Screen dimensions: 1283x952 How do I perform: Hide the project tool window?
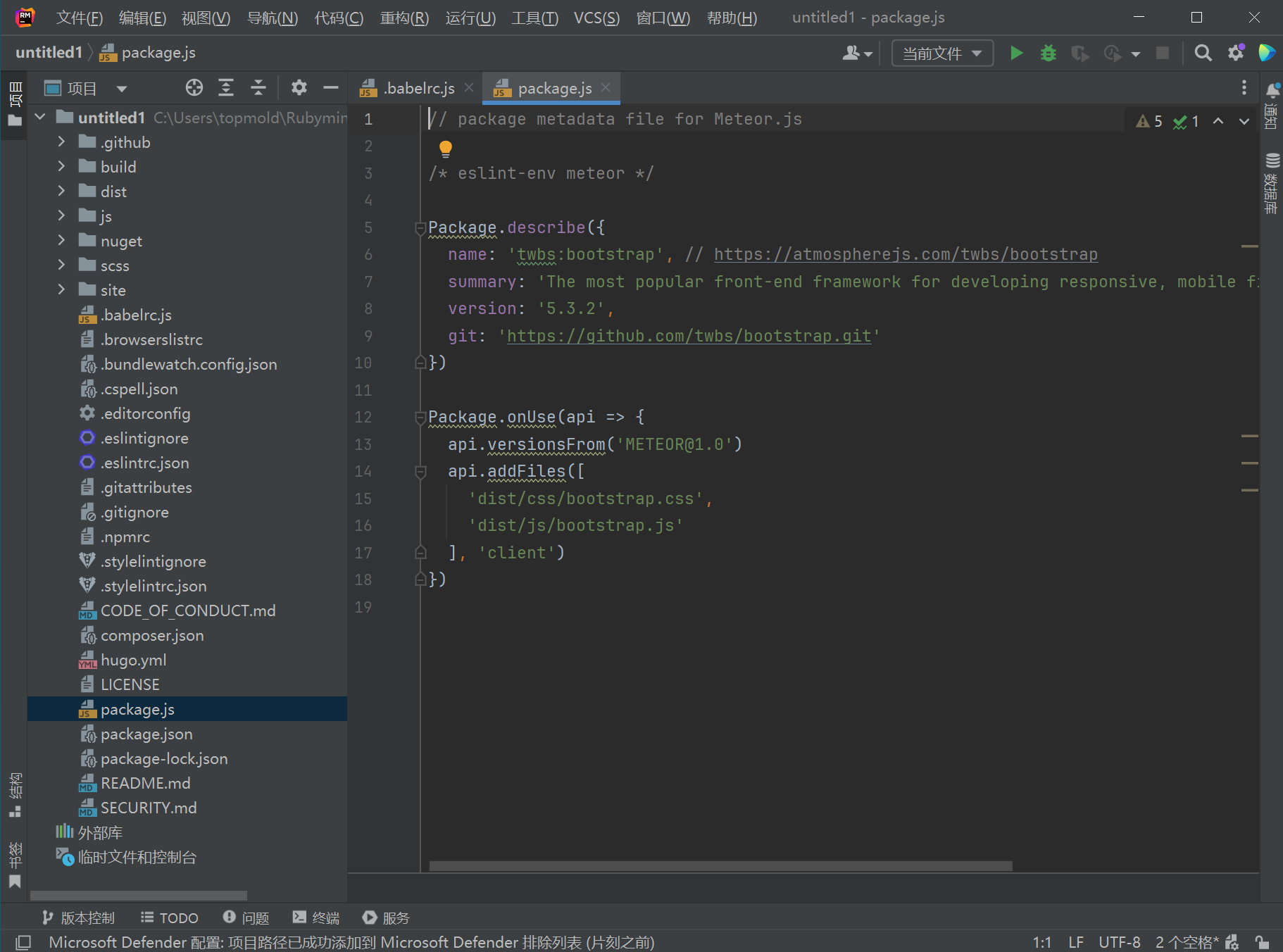tap(331, 87)
